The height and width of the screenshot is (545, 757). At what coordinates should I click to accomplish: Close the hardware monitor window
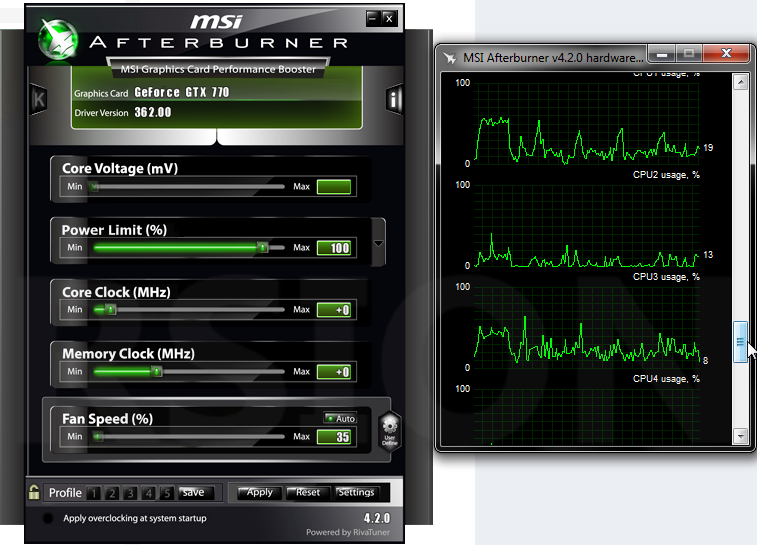[726, 54]
